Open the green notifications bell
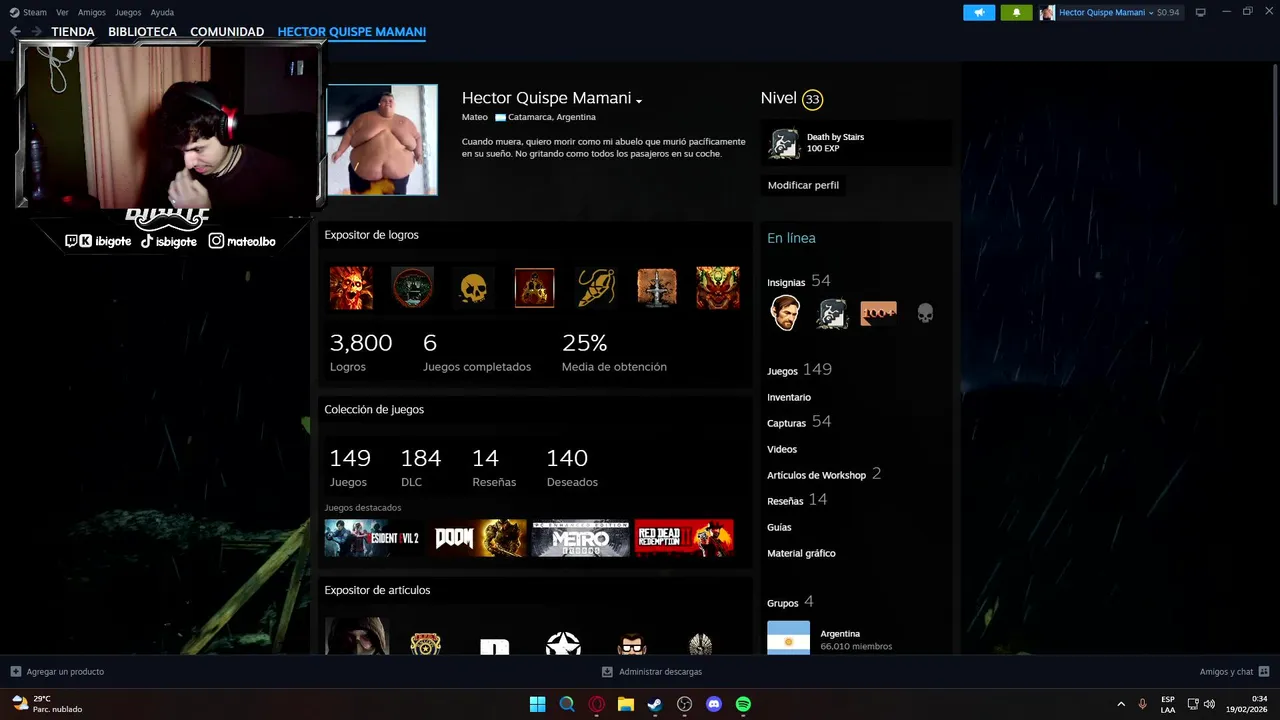 click(1016, 12)
